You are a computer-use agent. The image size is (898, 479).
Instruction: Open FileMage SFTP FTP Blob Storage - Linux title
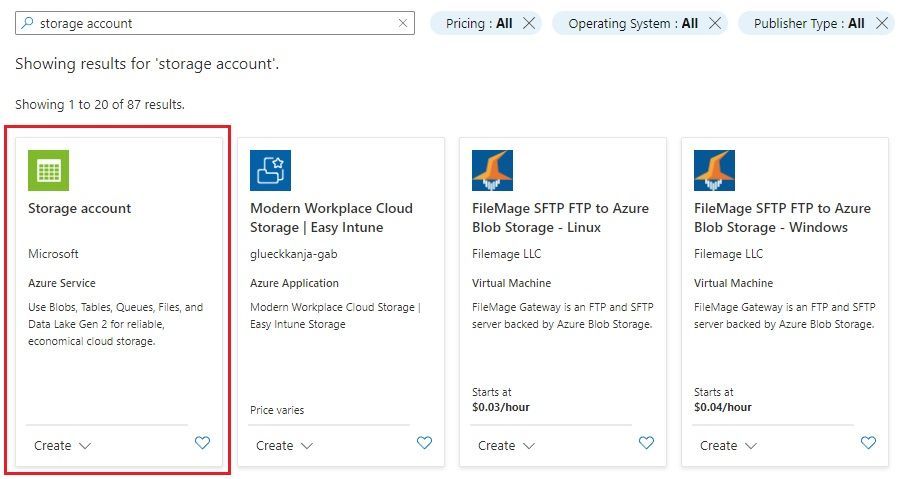coord(560,218)
